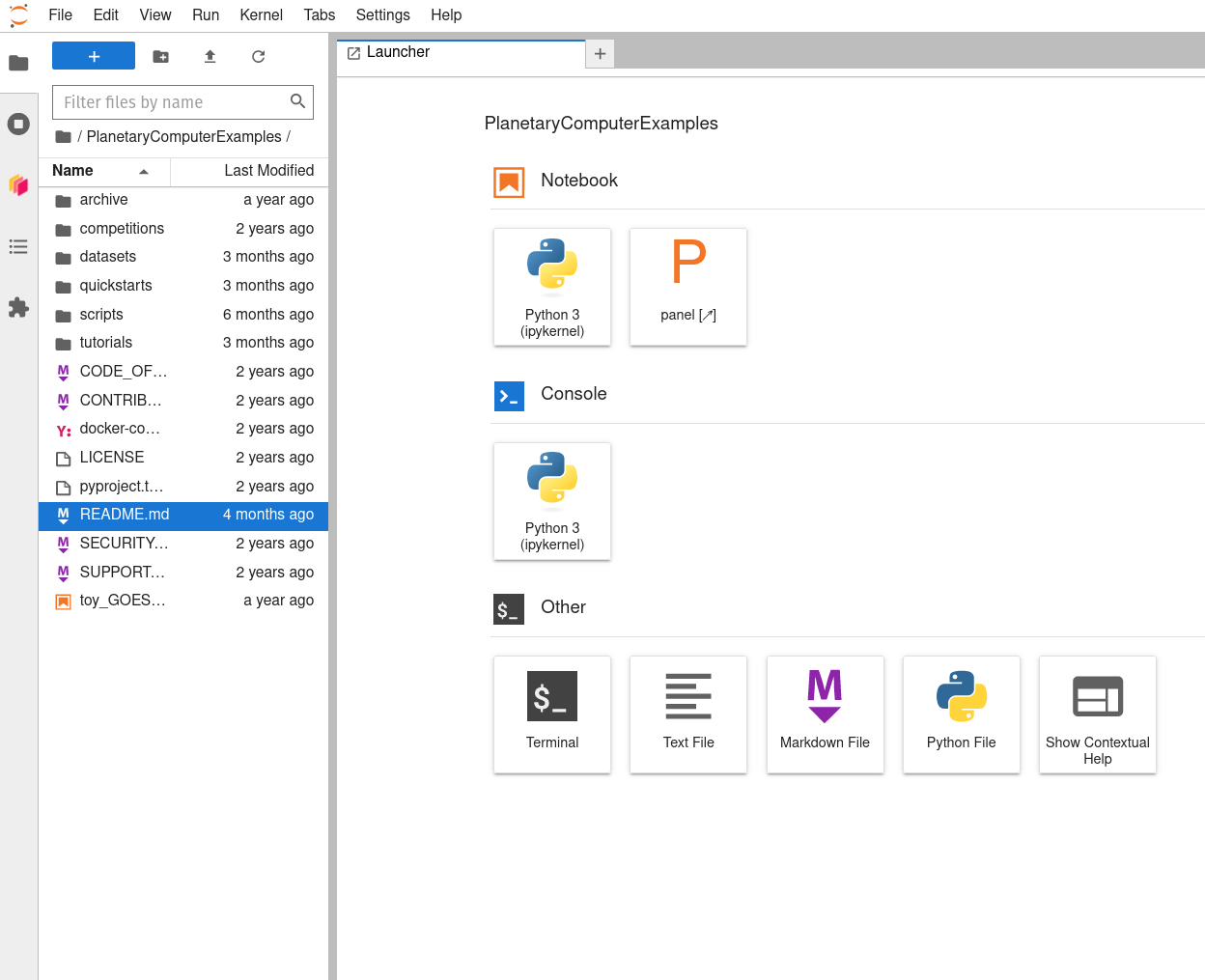1205x980 pixels.
Task: Create a new folder with the folder-plus icon
Action: (161, 57)
